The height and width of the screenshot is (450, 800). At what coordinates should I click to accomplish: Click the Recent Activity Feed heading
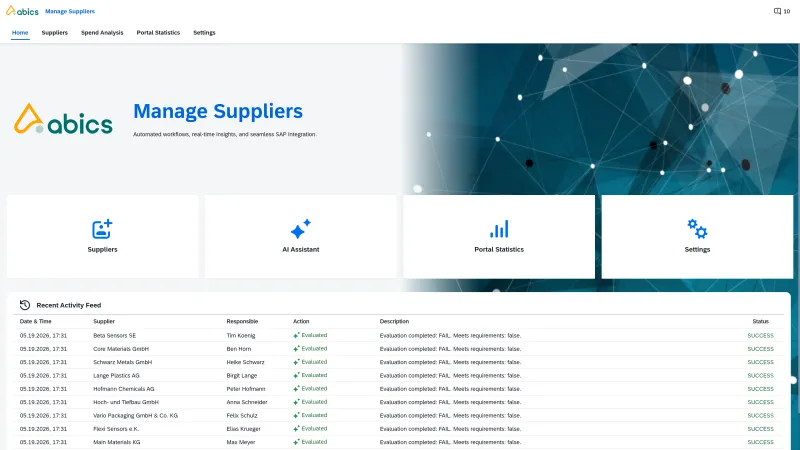[x=69, y=305]
